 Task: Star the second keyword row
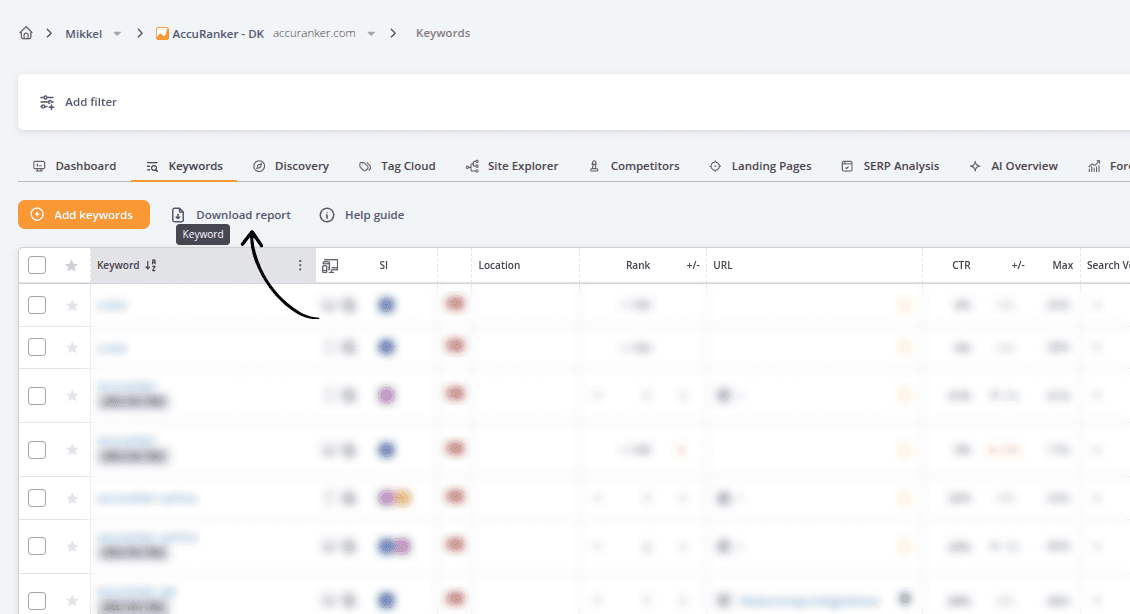pyautogui.click(x=72, y=347)
